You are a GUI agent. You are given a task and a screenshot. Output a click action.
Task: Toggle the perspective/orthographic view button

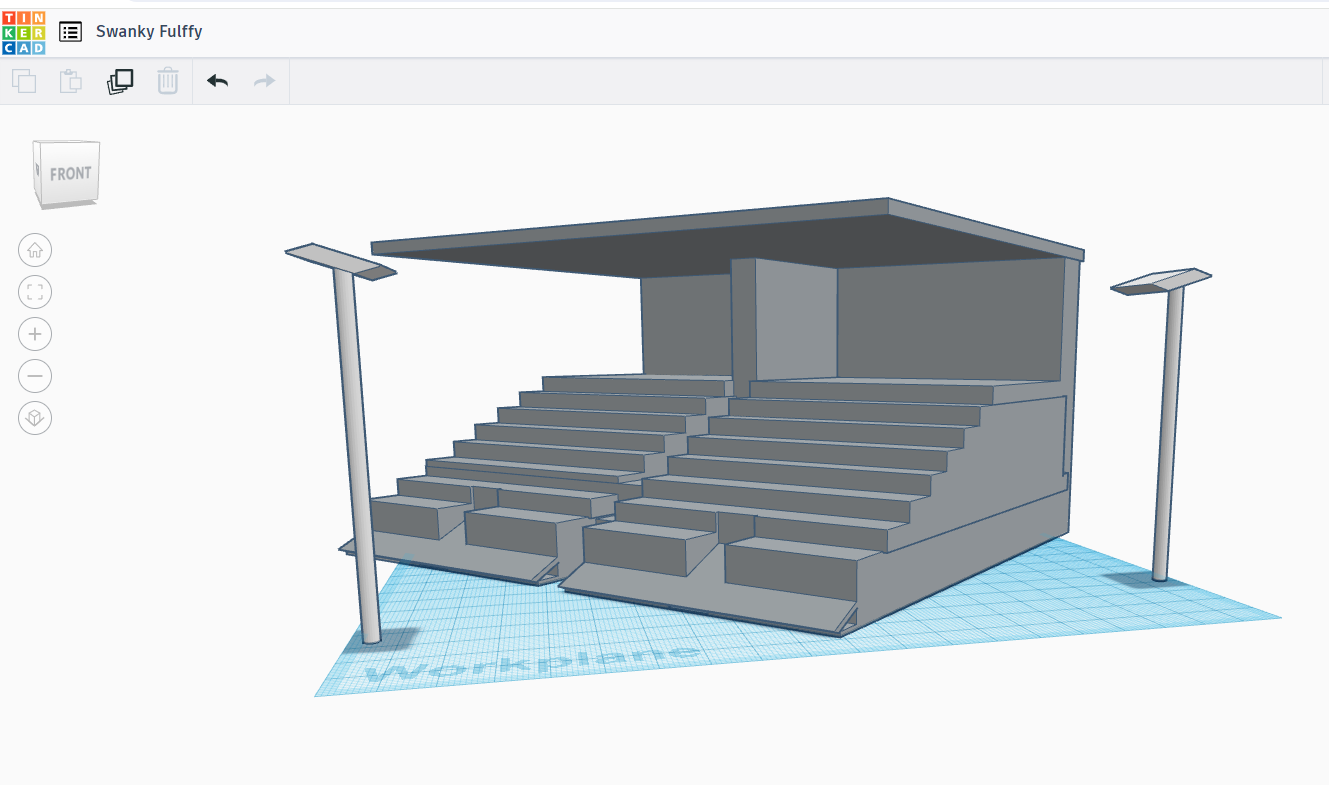35,418
